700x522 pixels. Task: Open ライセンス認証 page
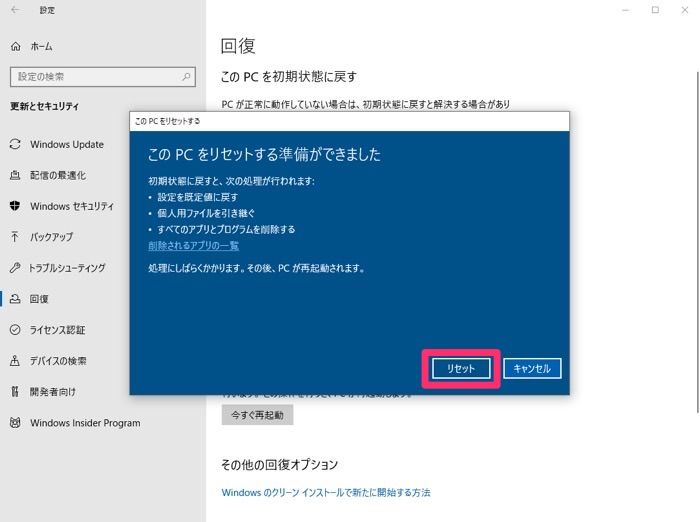57,330
